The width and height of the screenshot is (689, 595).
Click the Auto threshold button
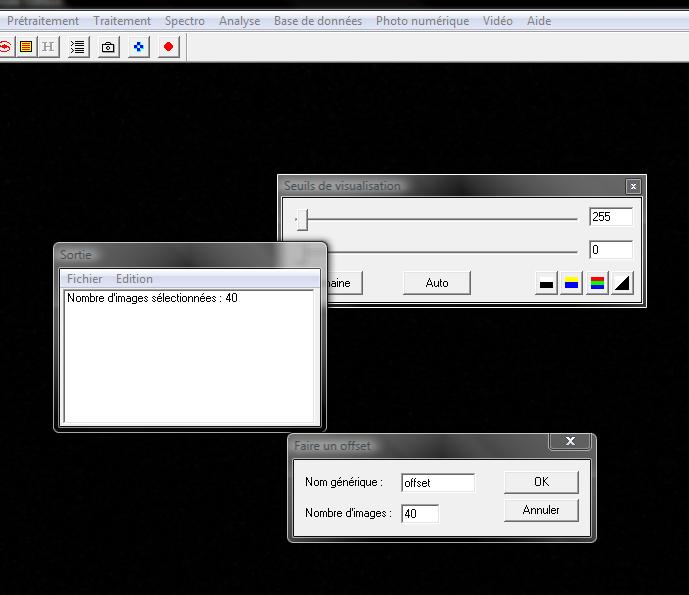pos(437,283)
